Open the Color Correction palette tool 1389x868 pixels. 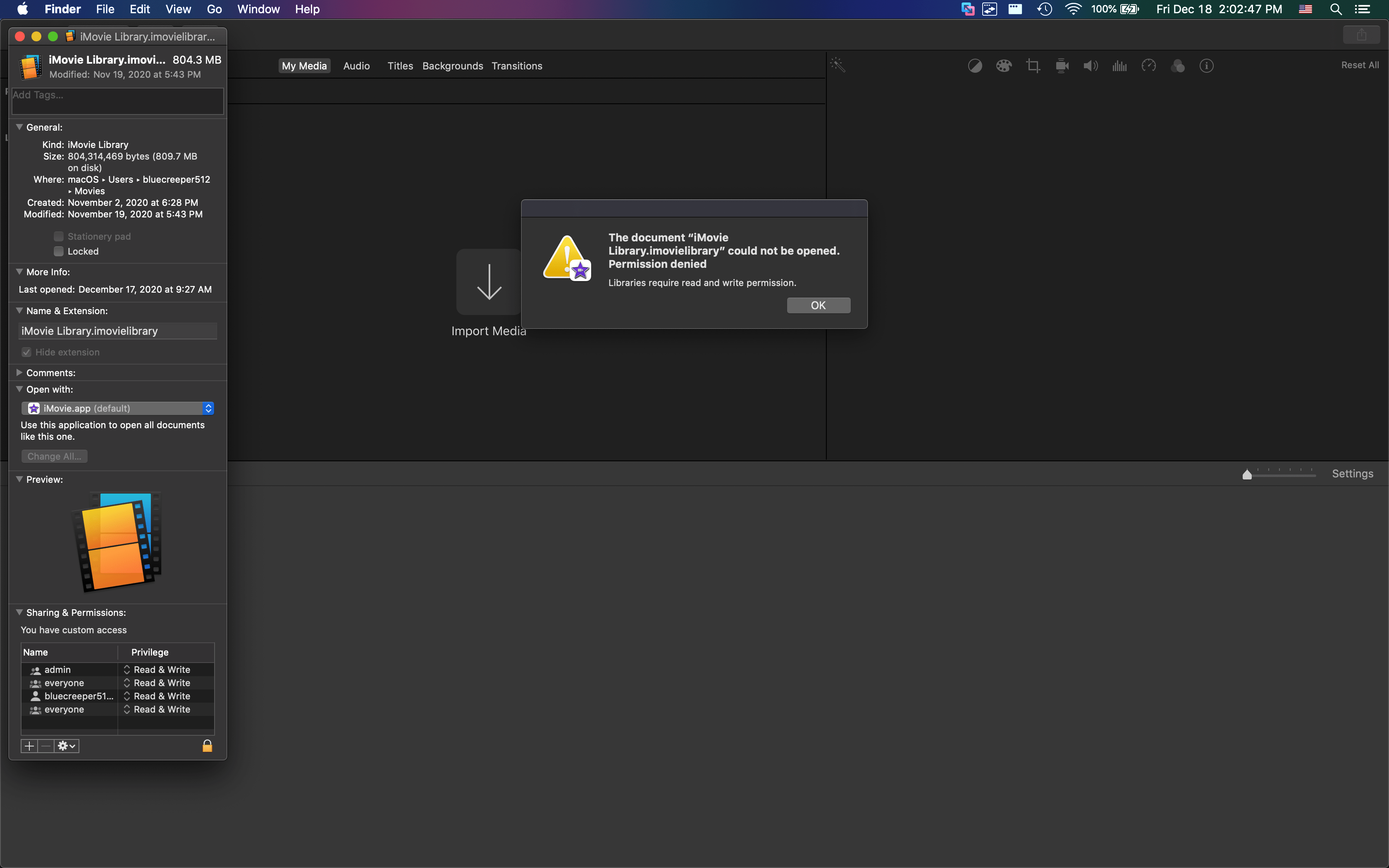(x=1004, y=65)
